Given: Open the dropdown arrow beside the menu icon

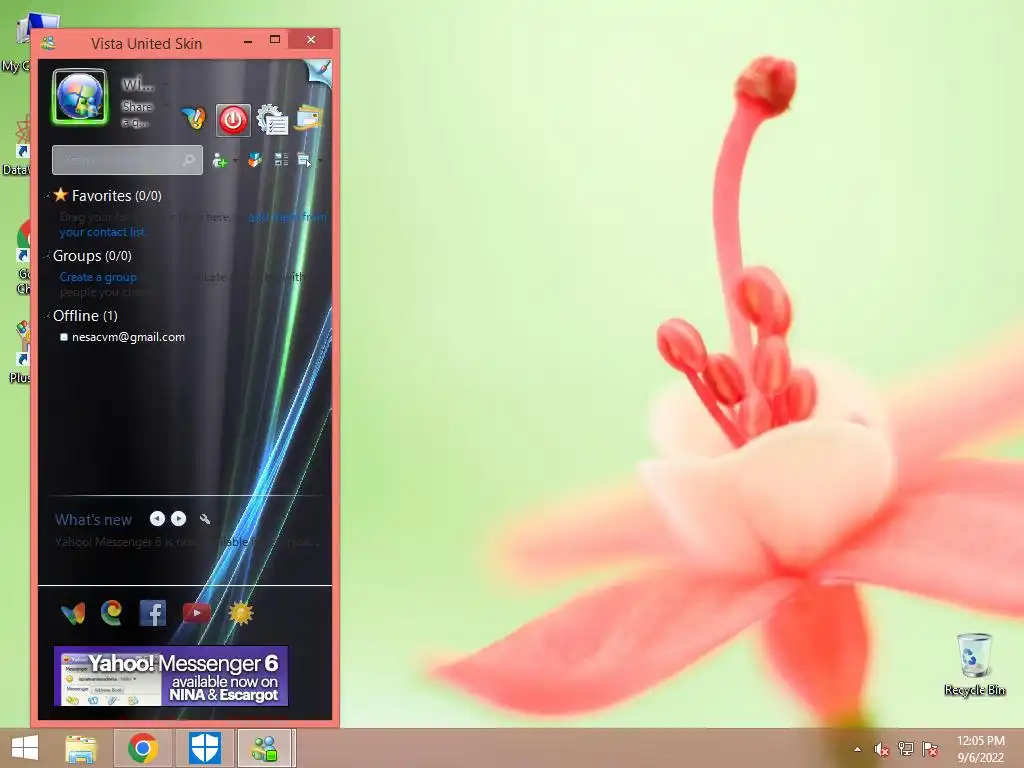Looking at the screenshot, I should pyautogui.click(x=320, y=161).
